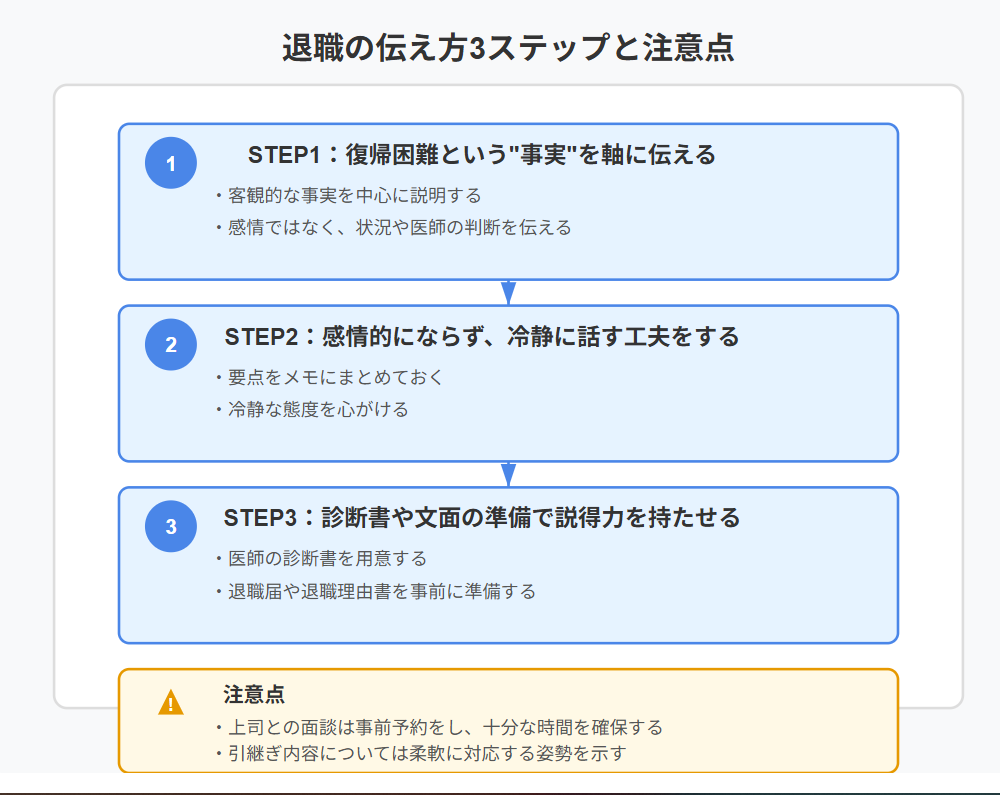
Task: Select the STEP1 復帰困難という事実 heading
Action: (x=482, y=155)
